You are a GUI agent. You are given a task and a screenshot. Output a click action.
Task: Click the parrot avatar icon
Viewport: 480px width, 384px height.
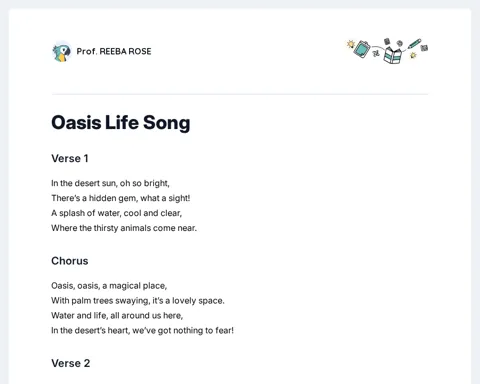coord(62,52)
